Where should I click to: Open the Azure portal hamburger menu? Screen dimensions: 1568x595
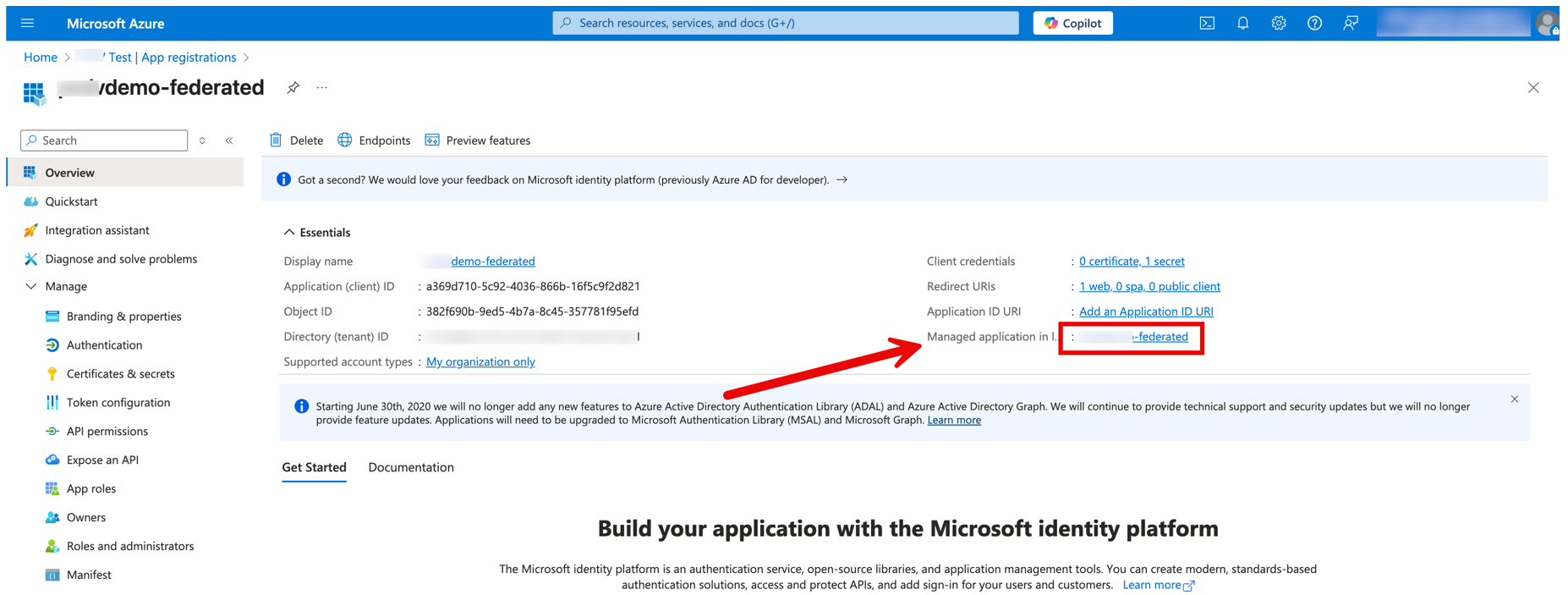point(28,23)
